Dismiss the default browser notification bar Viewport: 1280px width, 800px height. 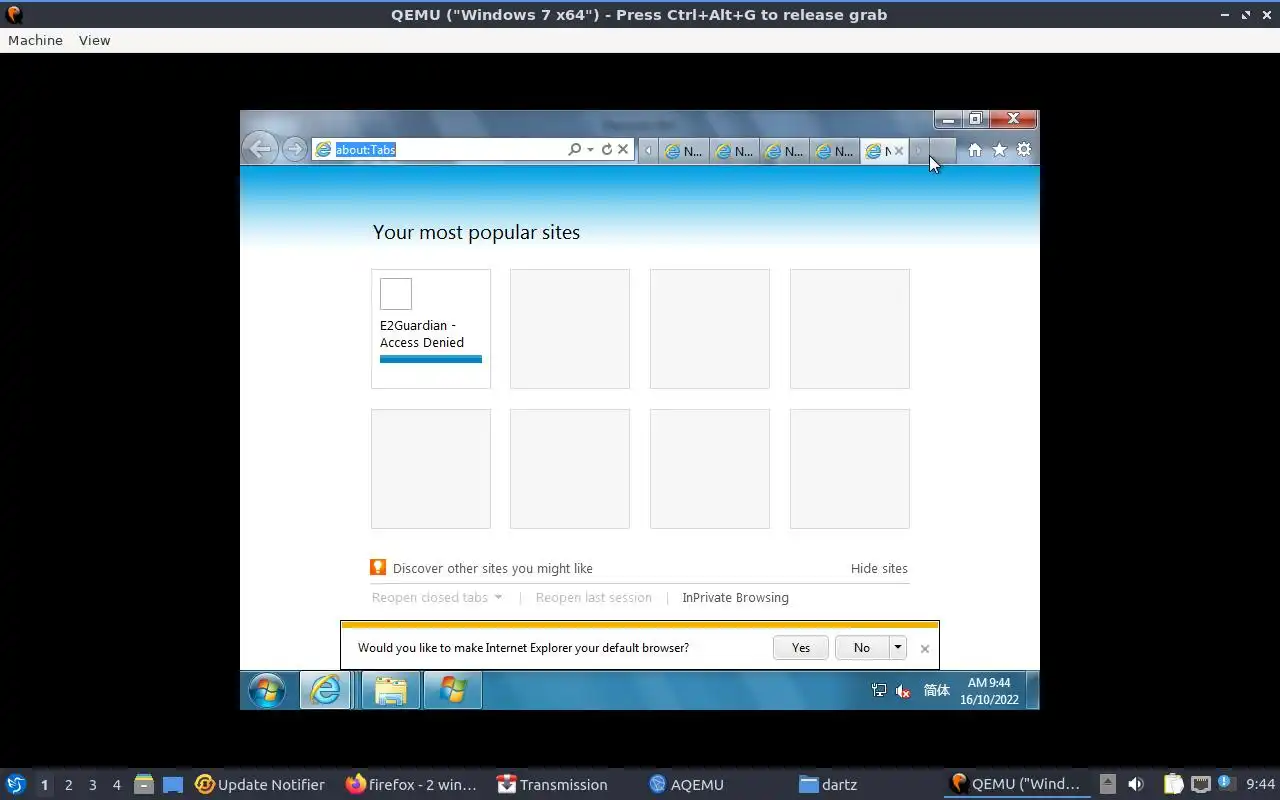(925, 649)
